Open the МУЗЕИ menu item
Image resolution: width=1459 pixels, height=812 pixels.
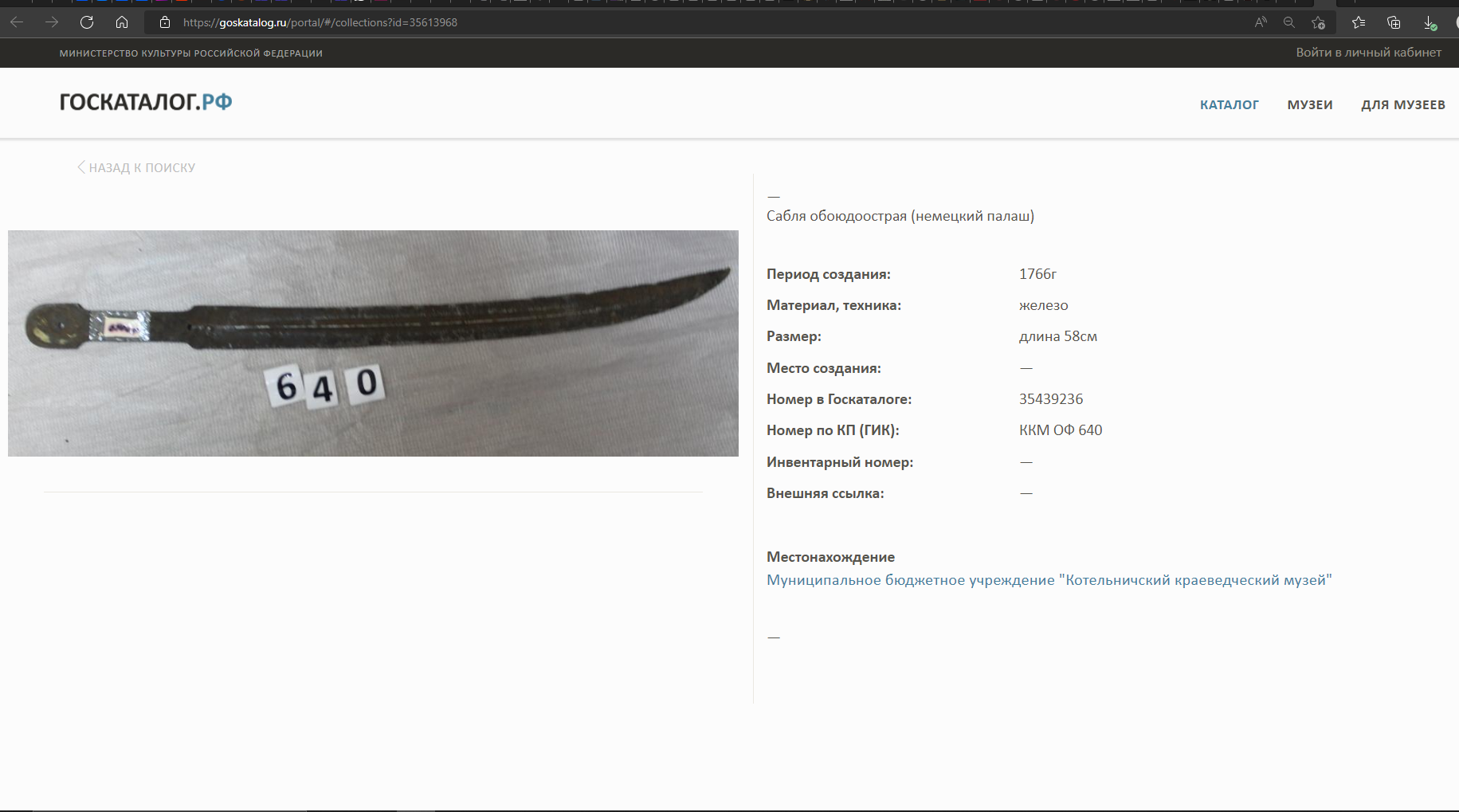coord(1309,105)
